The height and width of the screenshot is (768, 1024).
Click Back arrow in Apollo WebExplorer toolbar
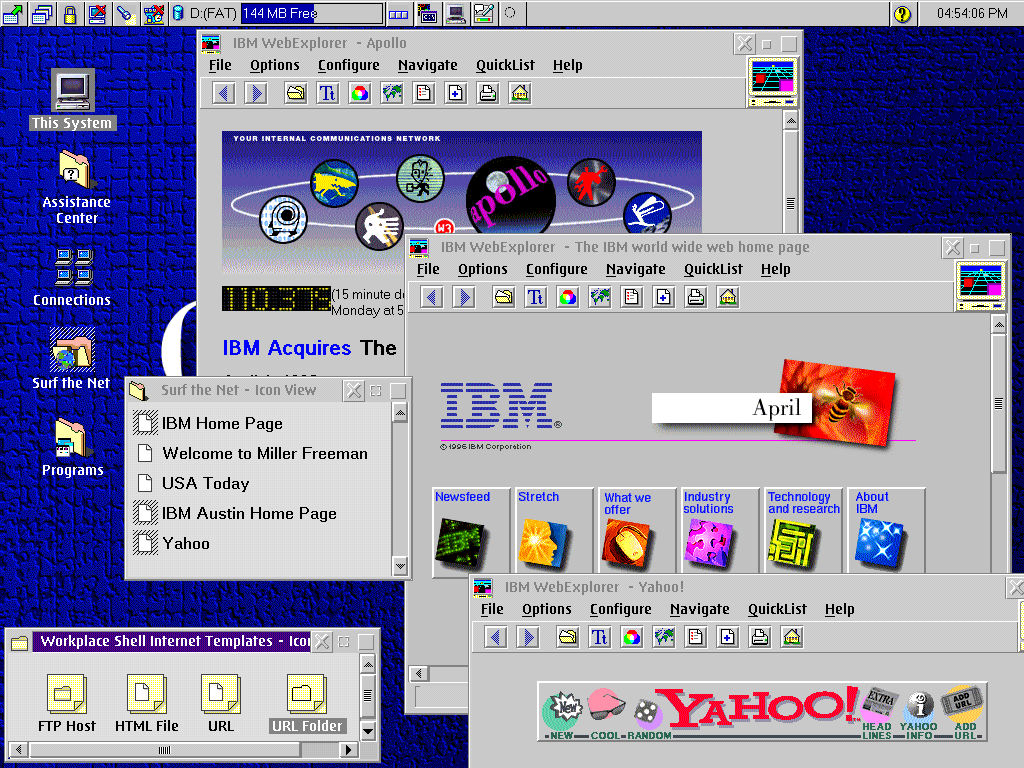223,93
